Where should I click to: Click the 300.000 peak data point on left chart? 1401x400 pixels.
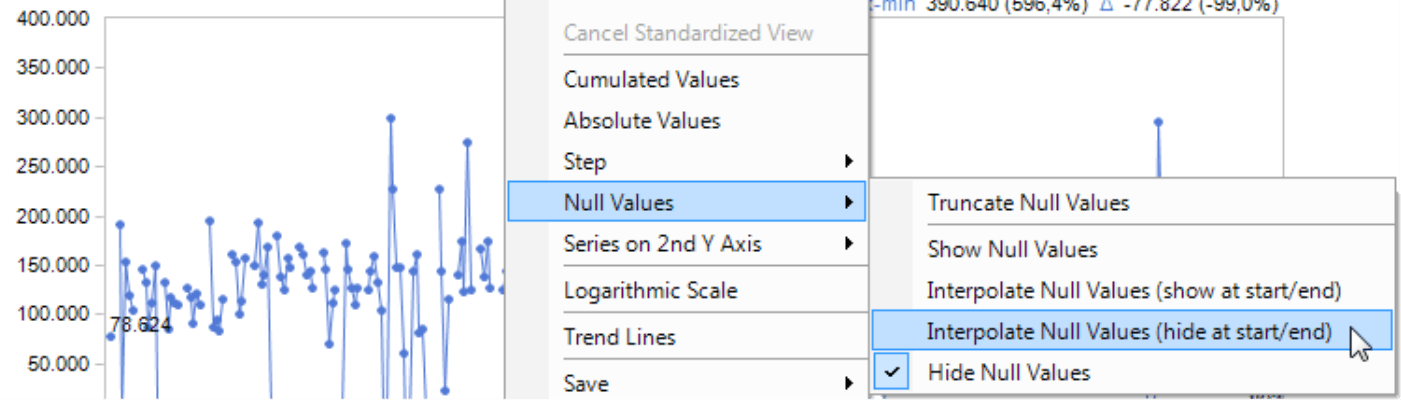coord(391,118)
